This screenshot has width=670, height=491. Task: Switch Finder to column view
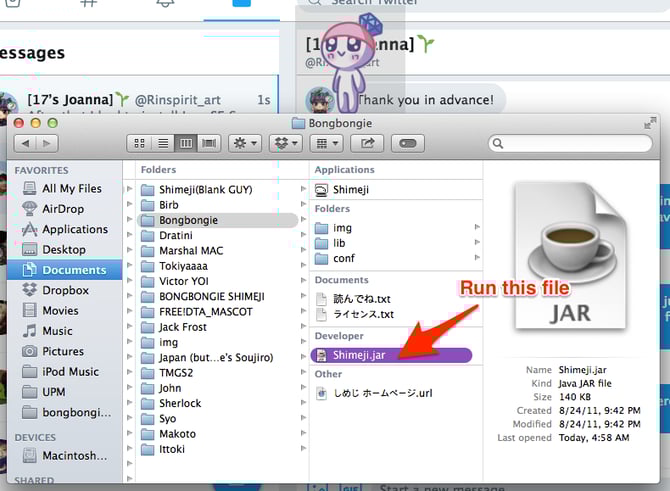click(186, 143)
